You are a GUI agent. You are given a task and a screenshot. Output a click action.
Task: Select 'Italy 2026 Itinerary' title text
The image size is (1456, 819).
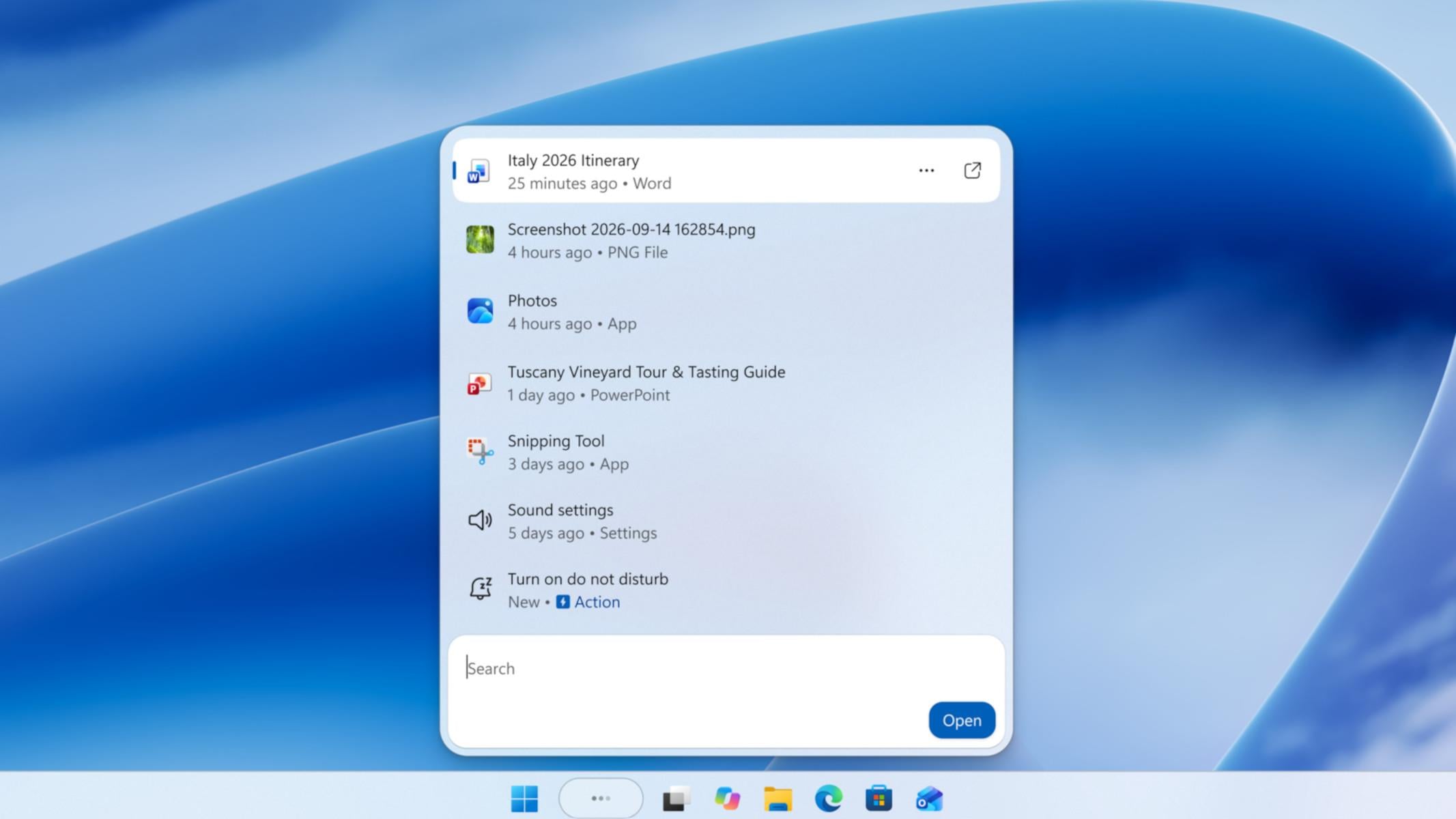pos(573,160)
